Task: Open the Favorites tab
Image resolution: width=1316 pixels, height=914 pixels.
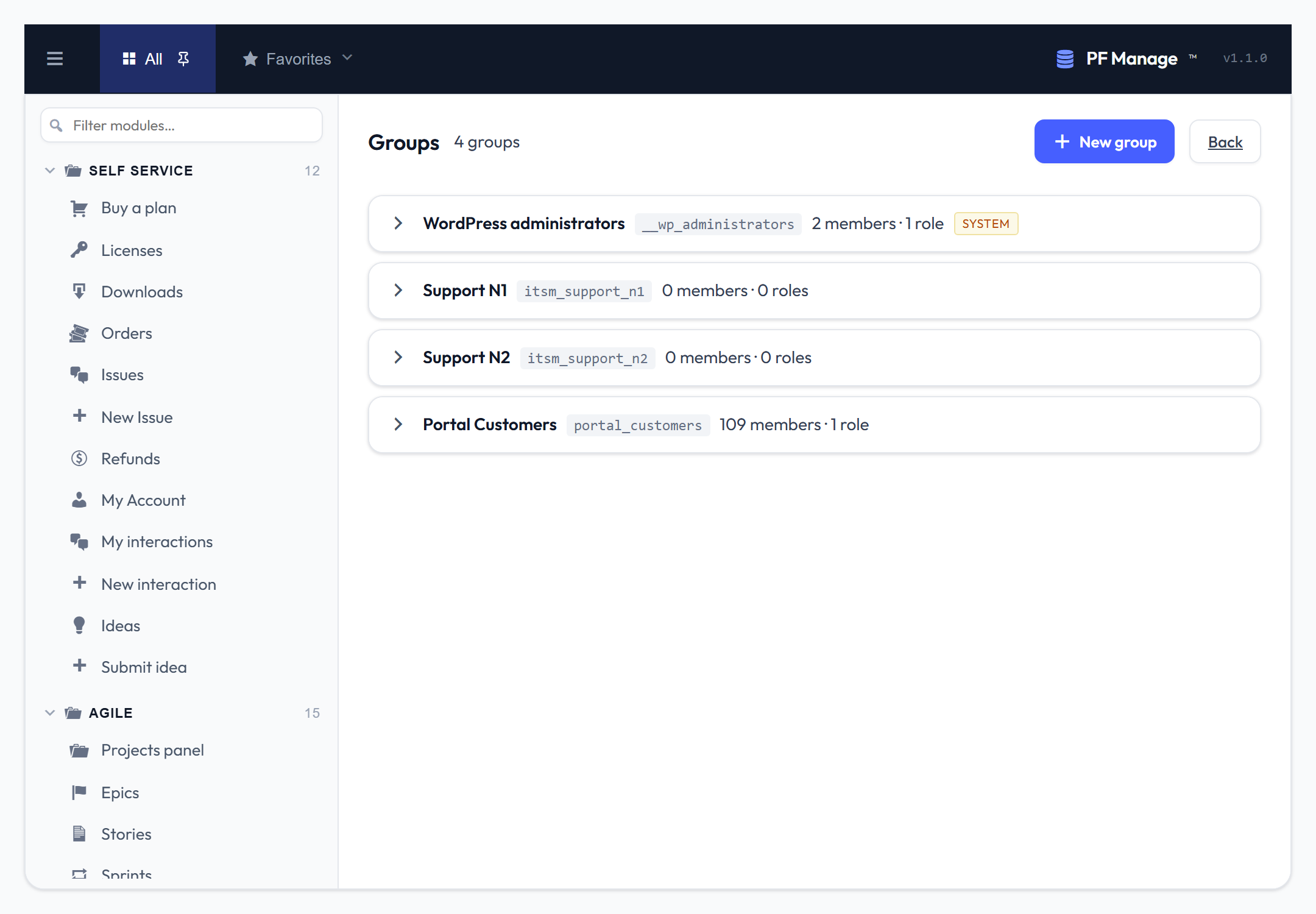Action: (x=297, y=58)
